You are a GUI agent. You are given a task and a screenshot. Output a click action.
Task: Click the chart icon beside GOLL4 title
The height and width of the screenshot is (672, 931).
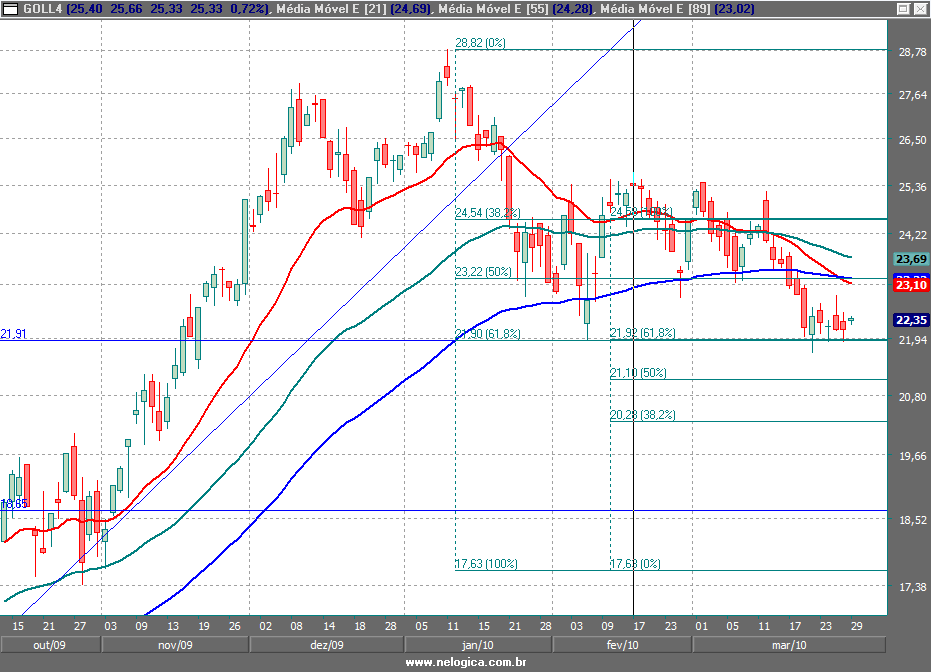click(10, 8)
